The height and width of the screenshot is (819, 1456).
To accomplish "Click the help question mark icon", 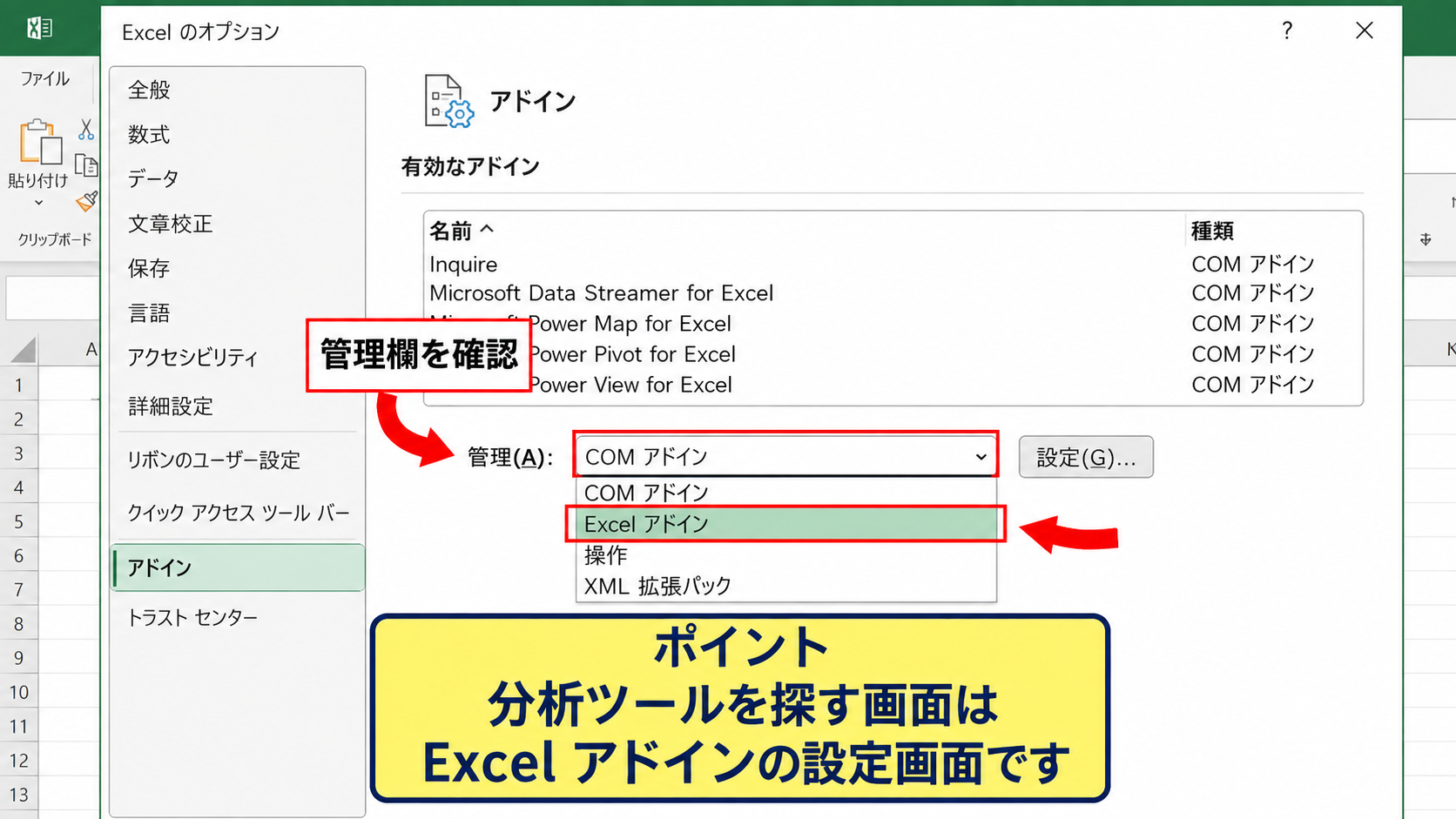I will coord(1287,30).
